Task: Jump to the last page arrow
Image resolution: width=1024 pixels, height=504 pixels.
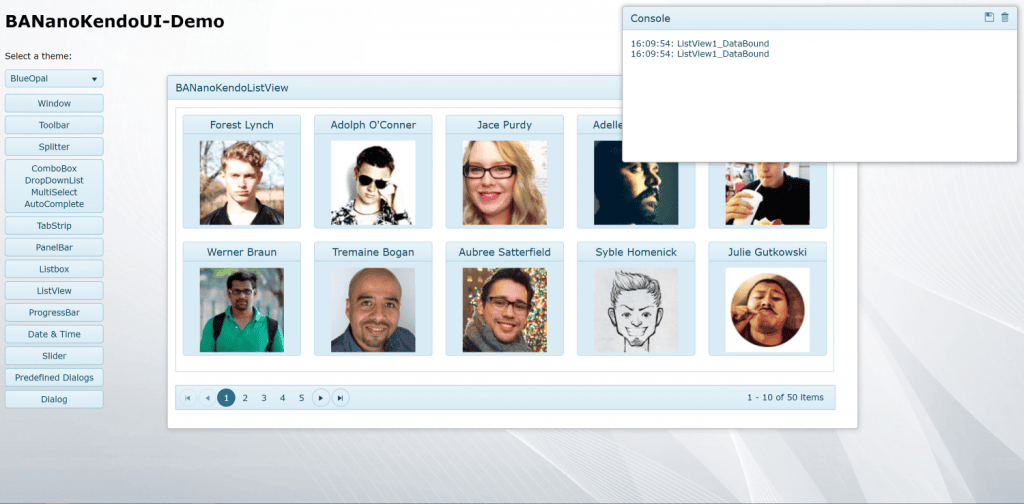Action: click(340, 398)
